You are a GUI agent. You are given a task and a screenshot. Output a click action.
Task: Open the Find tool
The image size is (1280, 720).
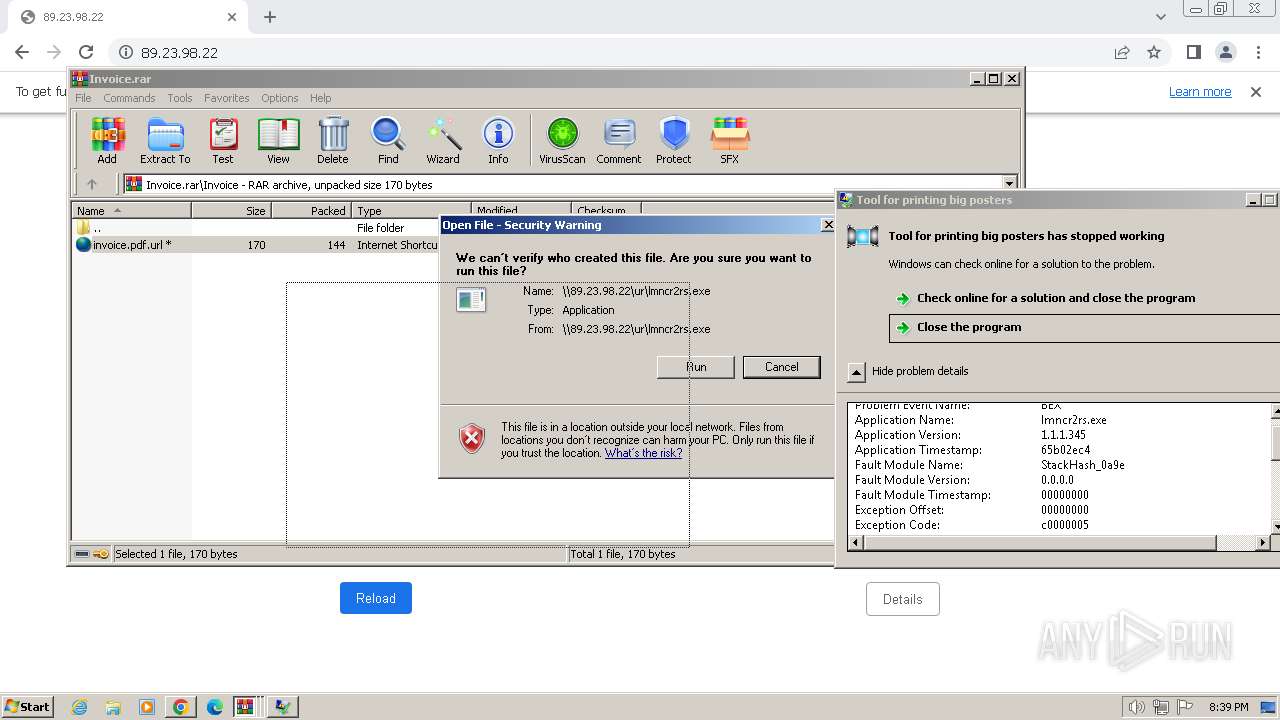pyautogui.click(x=388, y=140)
